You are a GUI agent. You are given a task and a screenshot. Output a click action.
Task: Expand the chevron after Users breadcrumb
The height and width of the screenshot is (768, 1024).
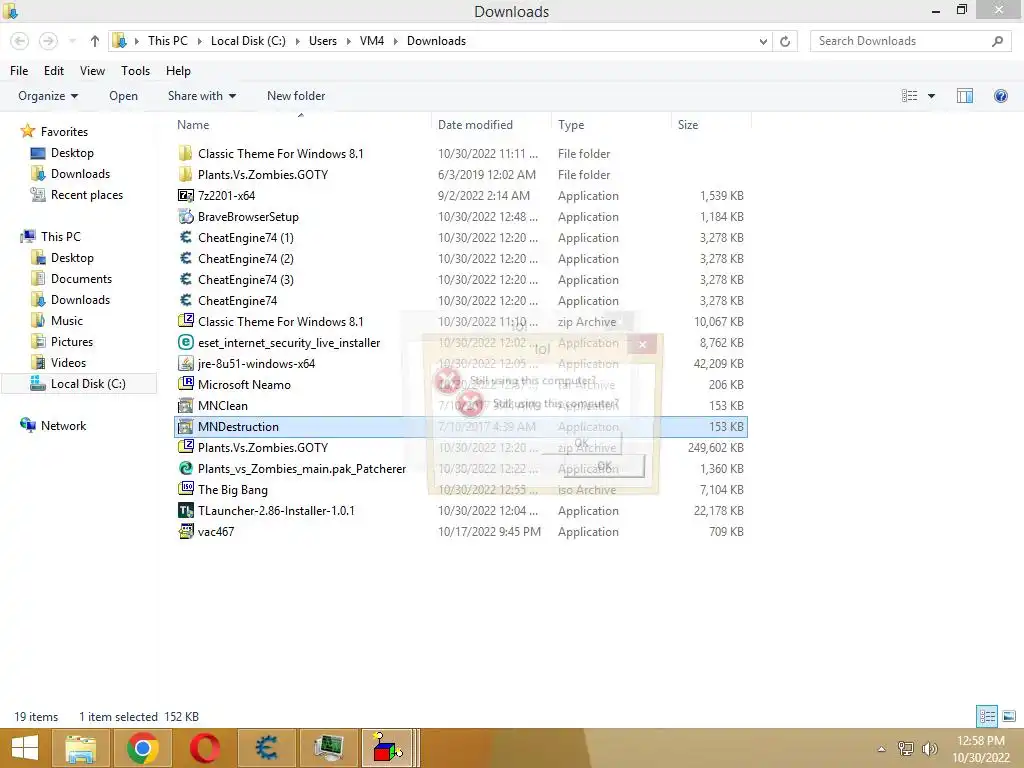tap(348, 41)
